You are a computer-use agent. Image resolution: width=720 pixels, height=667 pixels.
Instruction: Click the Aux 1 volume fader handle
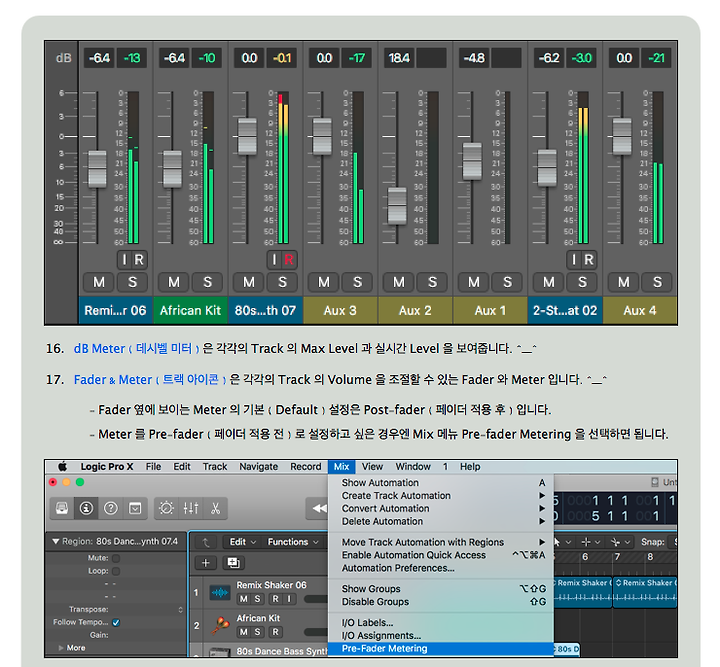(472, 162)
